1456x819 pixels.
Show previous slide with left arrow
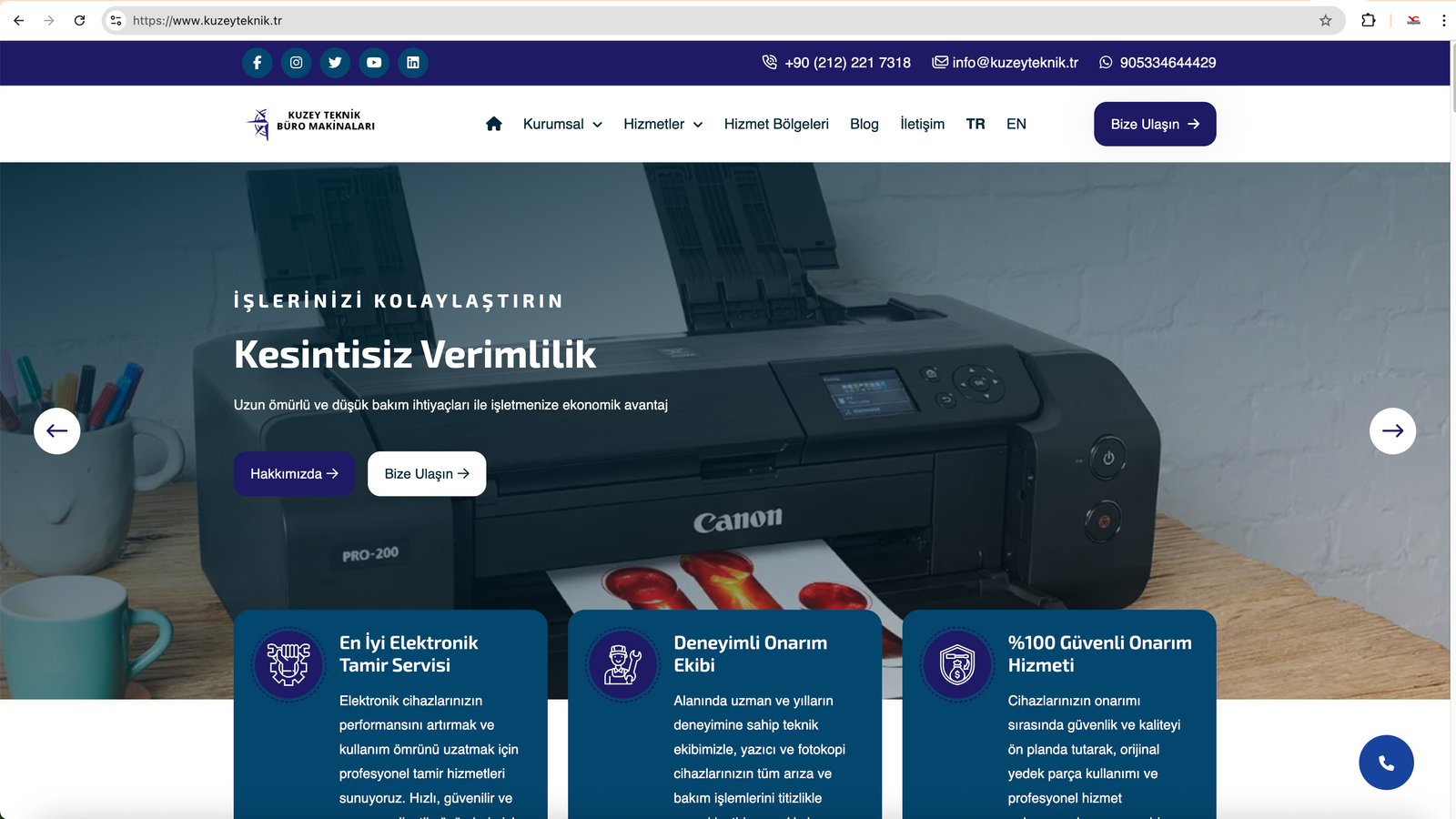coord(57,431)
